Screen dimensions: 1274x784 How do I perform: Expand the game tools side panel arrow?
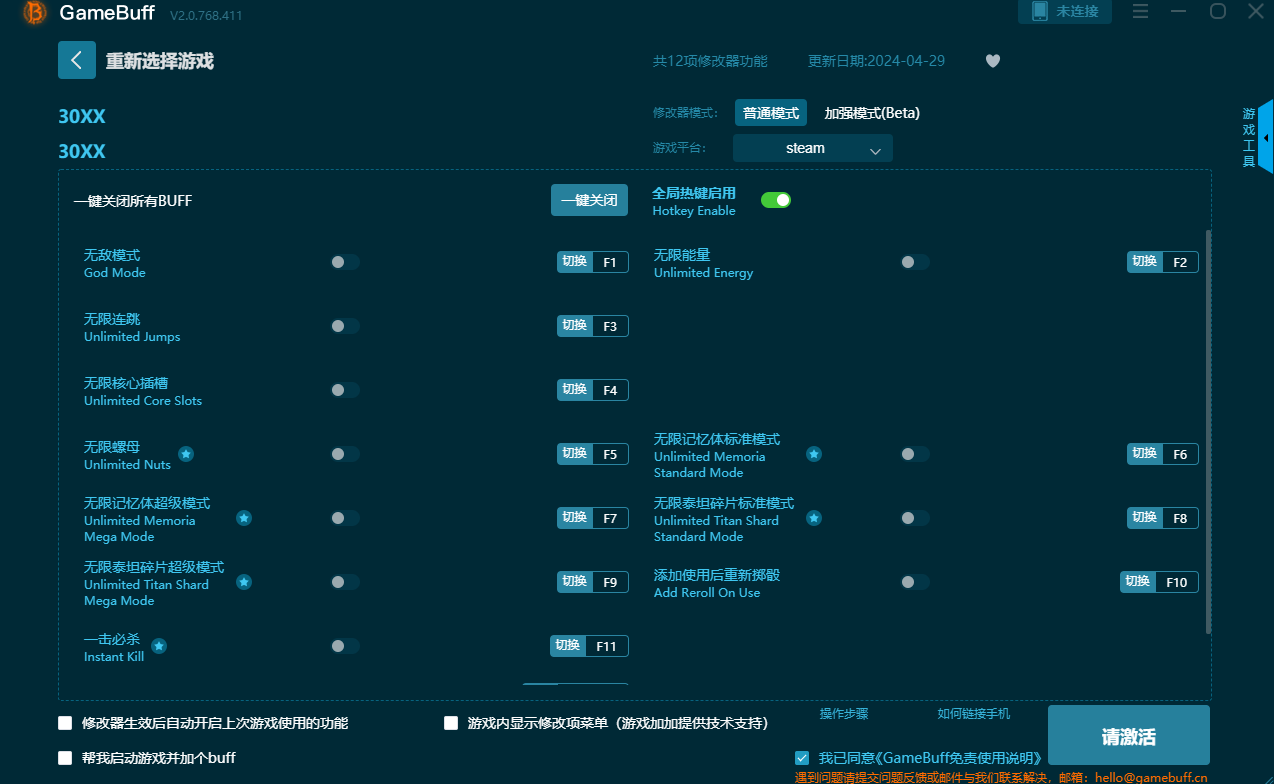(x=1266, y=138)
